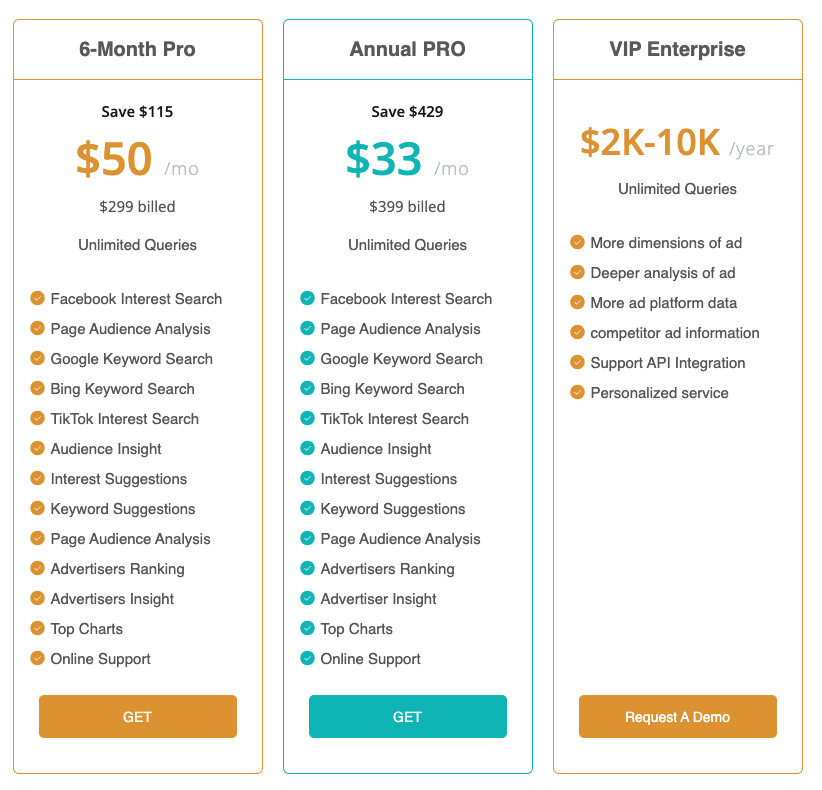Select the 6-Month Pro plan header
This screenshot has height=790, width=822.
[x=138, y=49]
